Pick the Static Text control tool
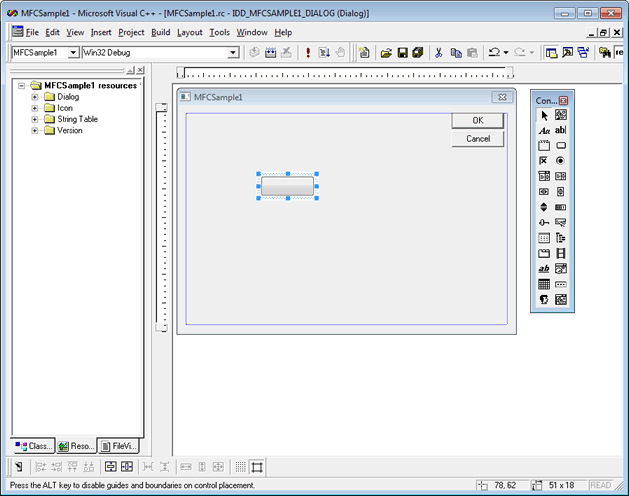This screenshot has width=629, height=496. click(x=544, y=130)
